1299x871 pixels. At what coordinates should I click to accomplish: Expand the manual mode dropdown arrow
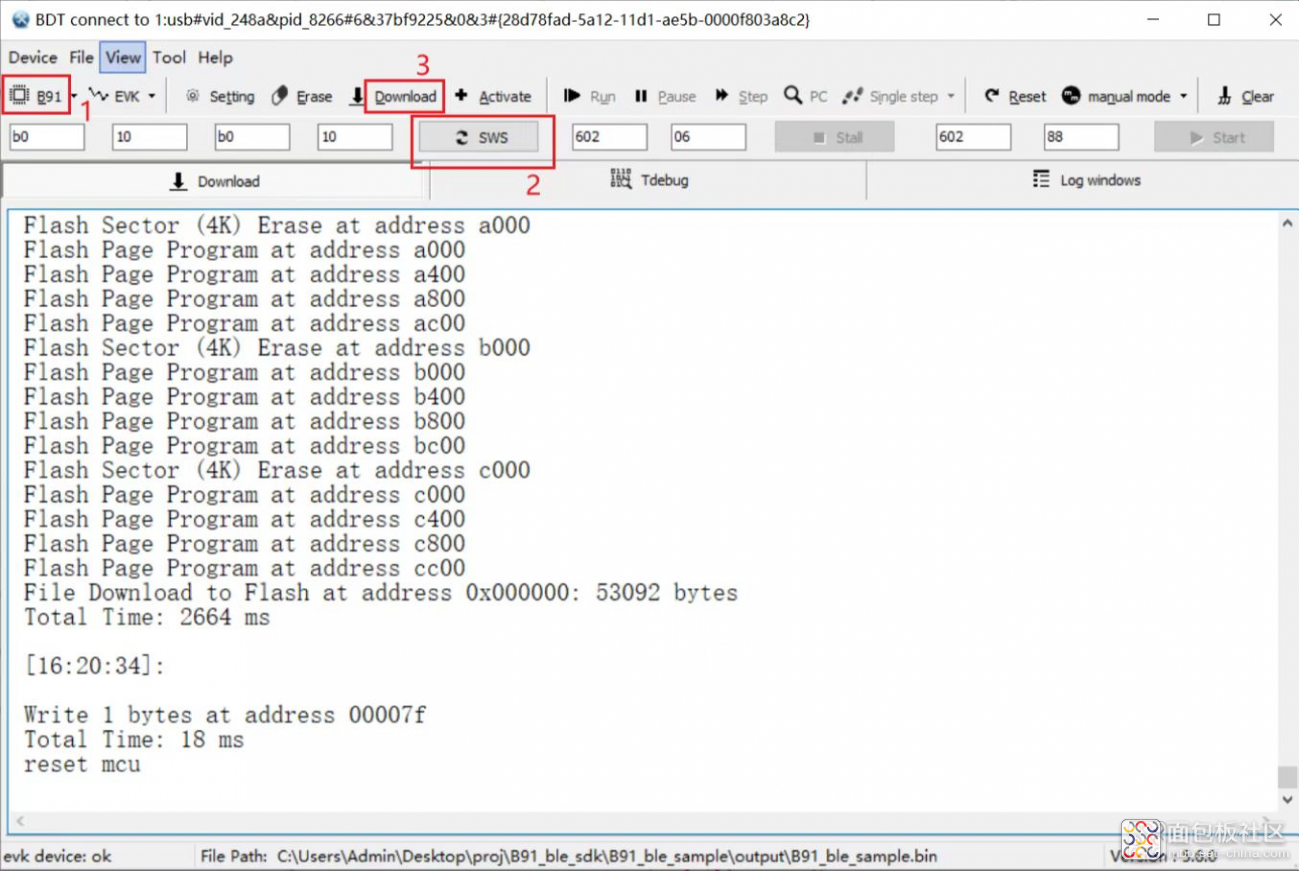1184,96
